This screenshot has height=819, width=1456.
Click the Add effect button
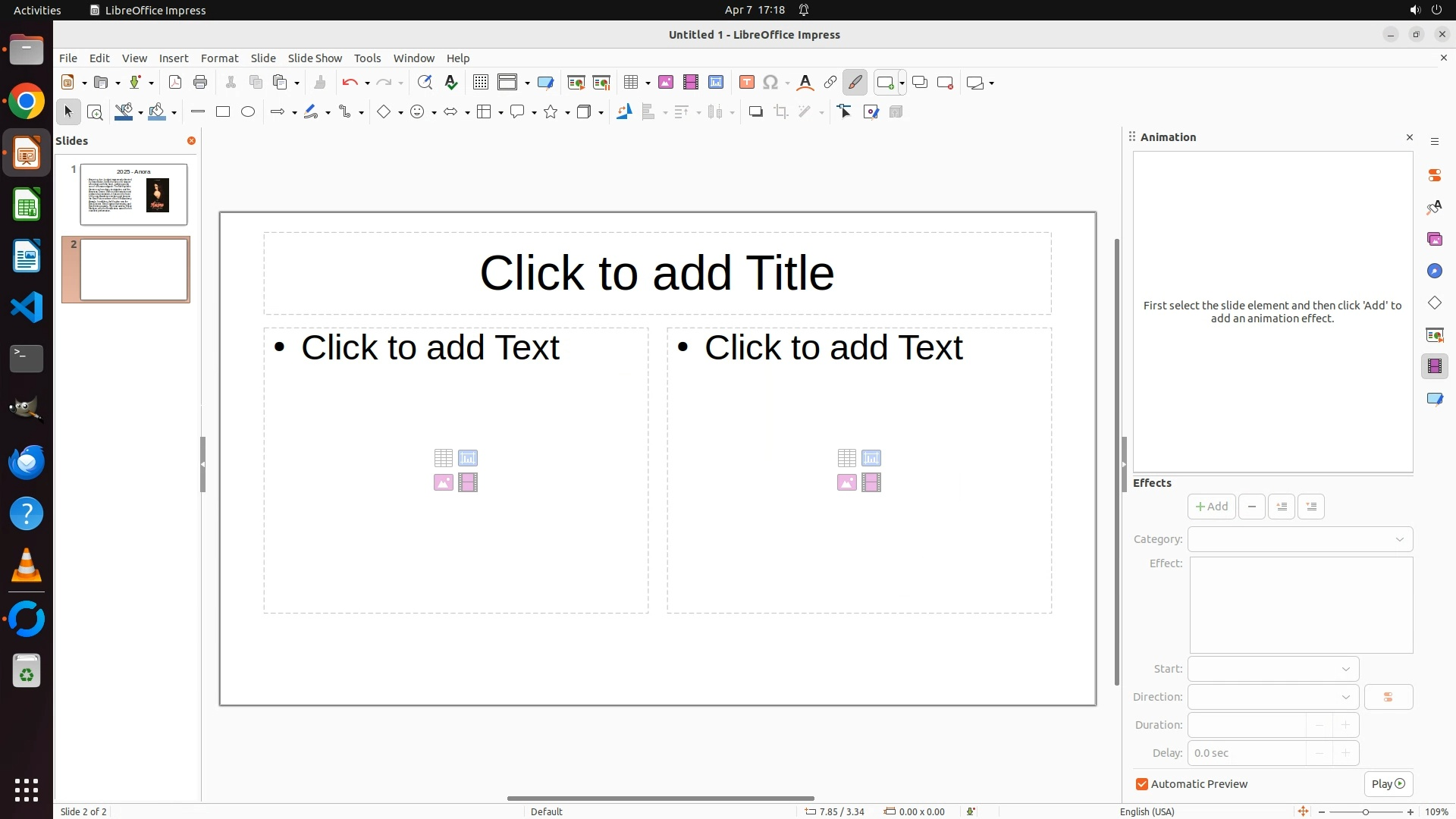(x=1211, y=507)
